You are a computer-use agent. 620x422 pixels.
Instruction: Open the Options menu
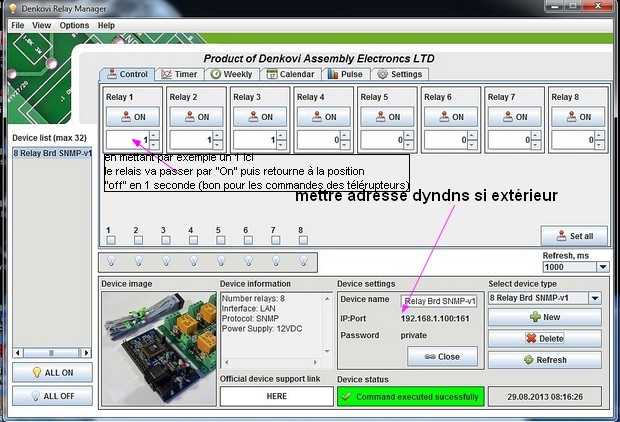click(x=74, y=25)
